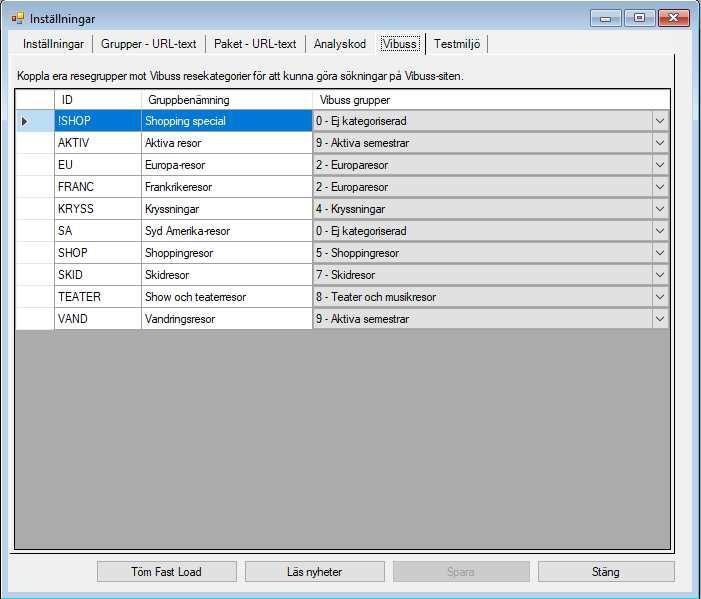Image resolution: width=701 pixels, height=599 pixels.
Task: Open the Vibuss dropdown for !SHOP row
Action: (660, 121)
